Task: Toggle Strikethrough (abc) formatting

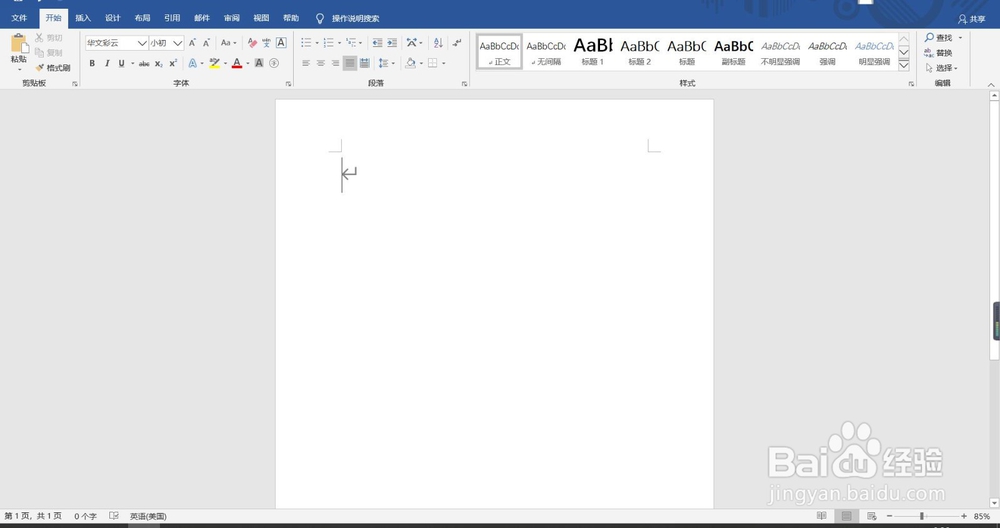Action: click(x=144, y=63)
